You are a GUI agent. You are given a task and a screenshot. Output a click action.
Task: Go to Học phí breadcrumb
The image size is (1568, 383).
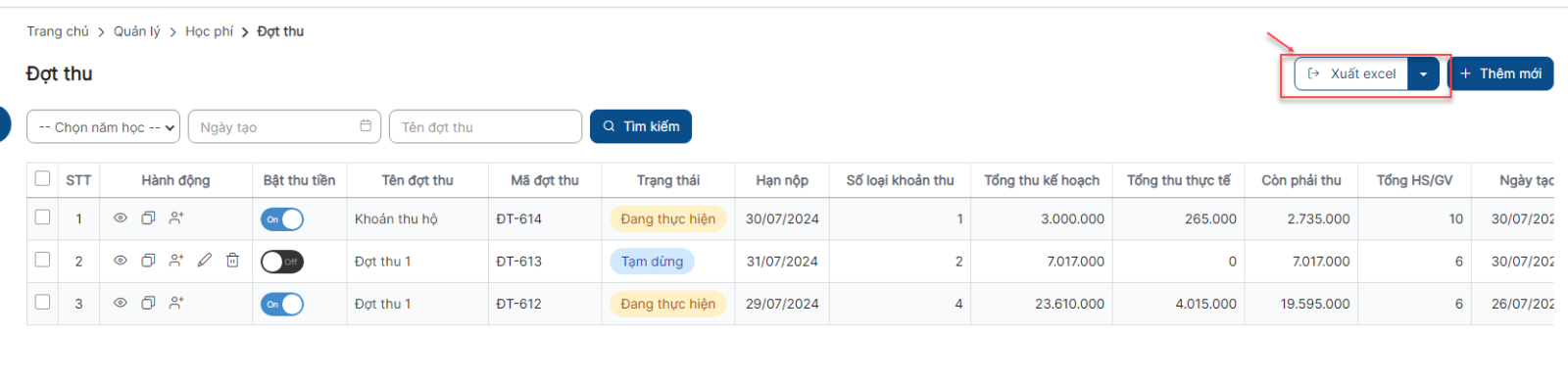[x=209, y=31]
